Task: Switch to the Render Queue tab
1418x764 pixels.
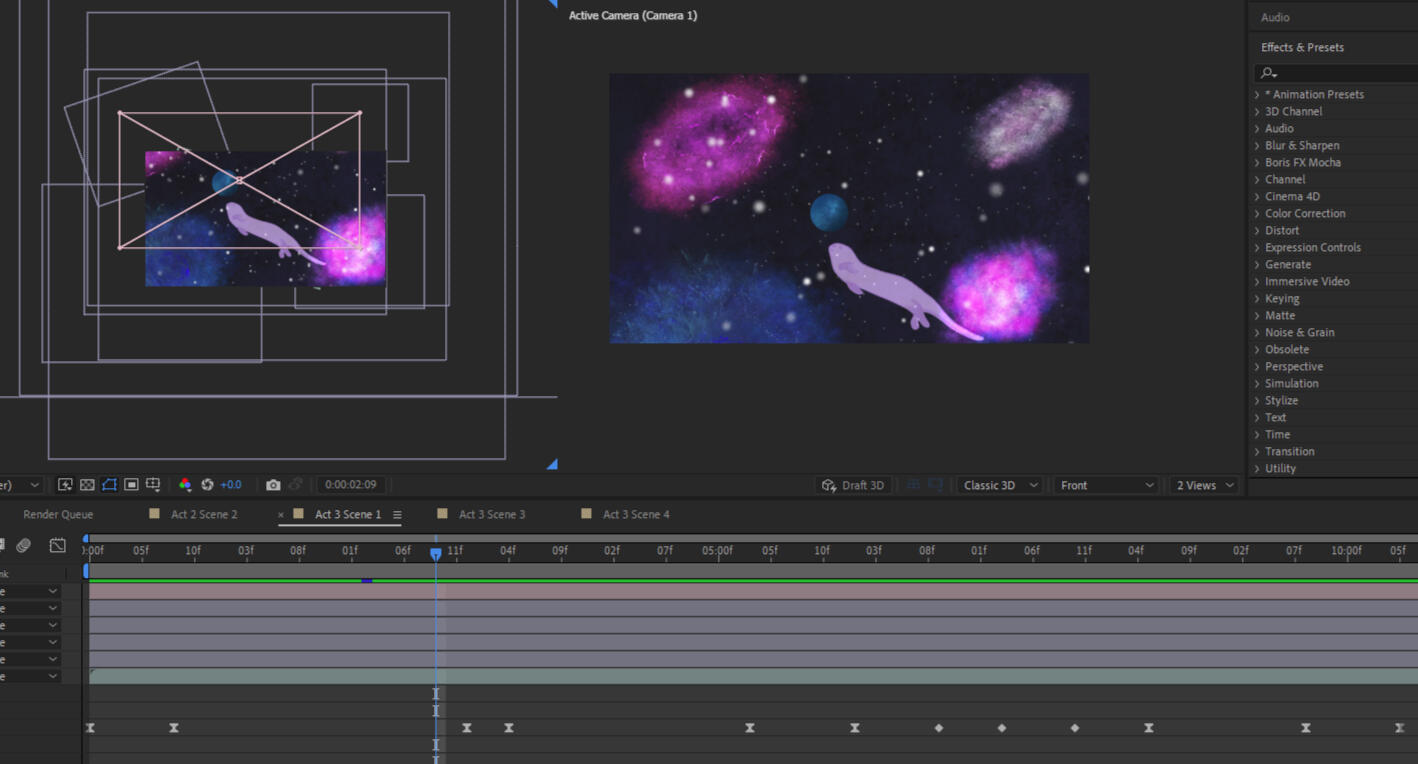Action: 58,514
